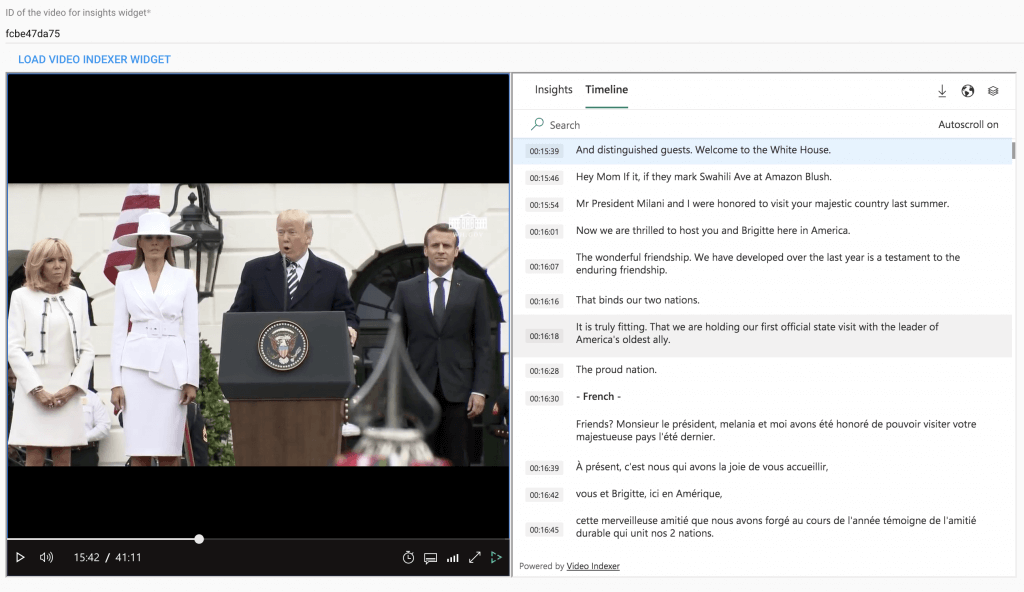This screenshot has width=1024, height=592.
Task: Jump to timestamp 00:16:07
Action: tap(544, 267)
